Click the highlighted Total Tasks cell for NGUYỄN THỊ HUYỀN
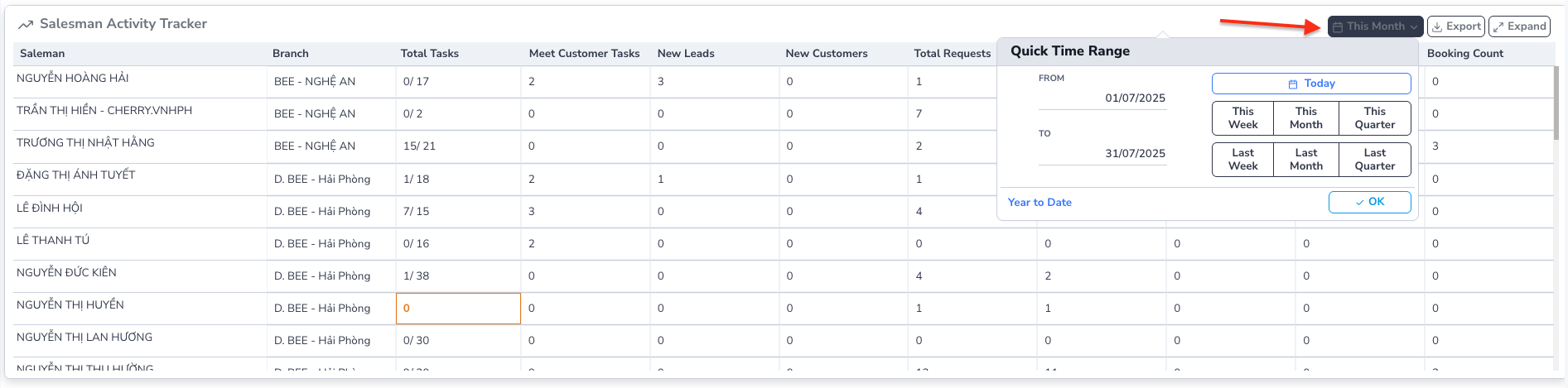The image size is (1568, 388). coord(458,309)
